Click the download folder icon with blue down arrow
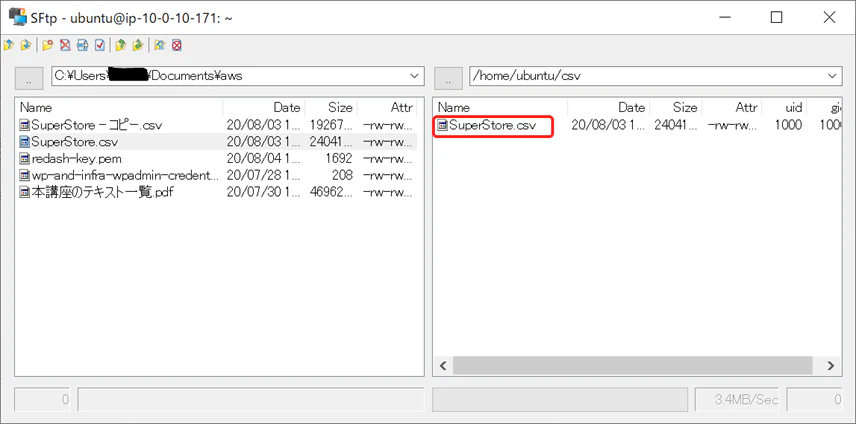Screen dimensions: 856x424 click(x=25, y=45)
